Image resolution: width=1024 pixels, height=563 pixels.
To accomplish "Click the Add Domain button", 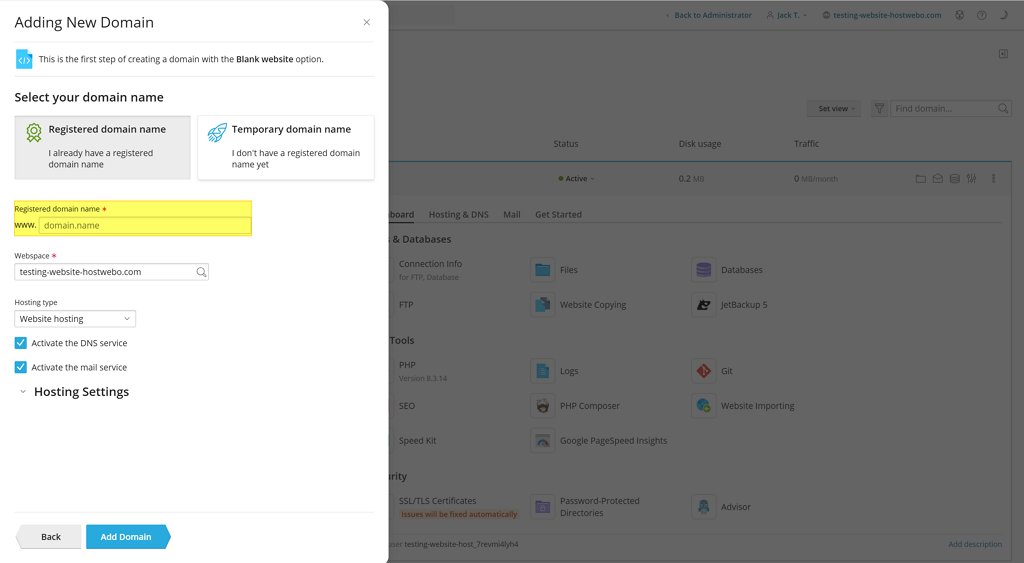I will tap(127, 537).
